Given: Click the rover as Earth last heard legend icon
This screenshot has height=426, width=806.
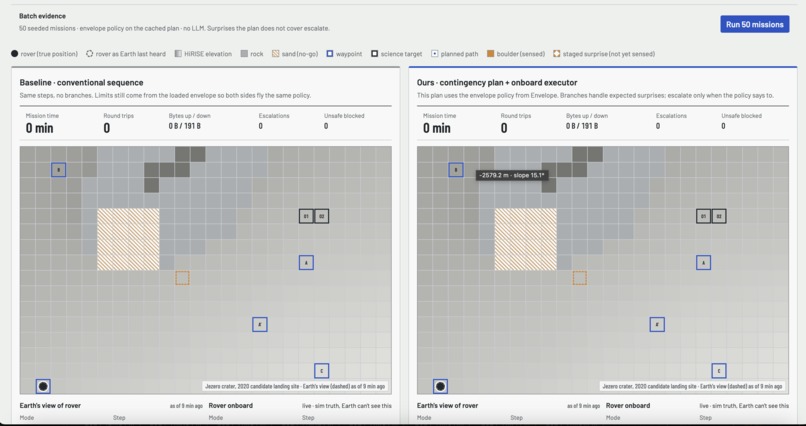Looking at the screenshot, I should coord(89,53).
